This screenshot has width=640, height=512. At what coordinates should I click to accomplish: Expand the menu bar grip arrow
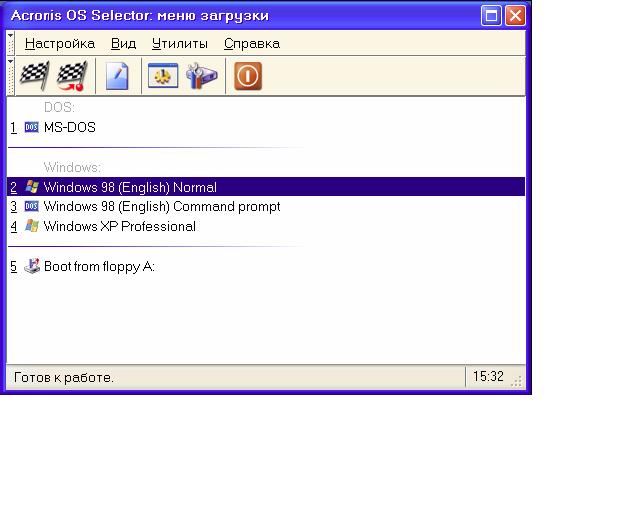tap(11, 36)
